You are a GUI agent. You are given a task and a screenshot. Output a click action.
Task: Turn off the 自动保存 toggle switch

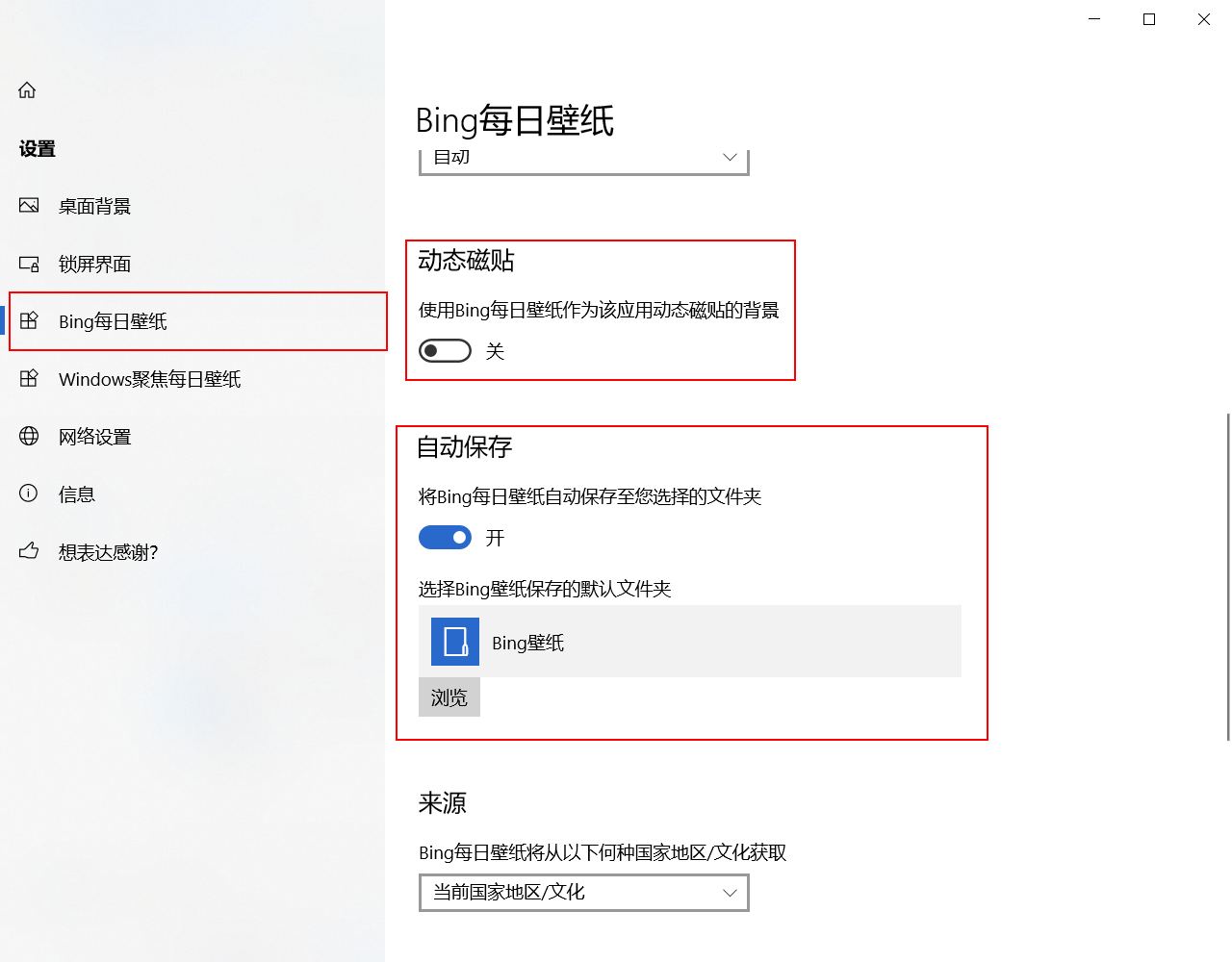tap(445, 538)
